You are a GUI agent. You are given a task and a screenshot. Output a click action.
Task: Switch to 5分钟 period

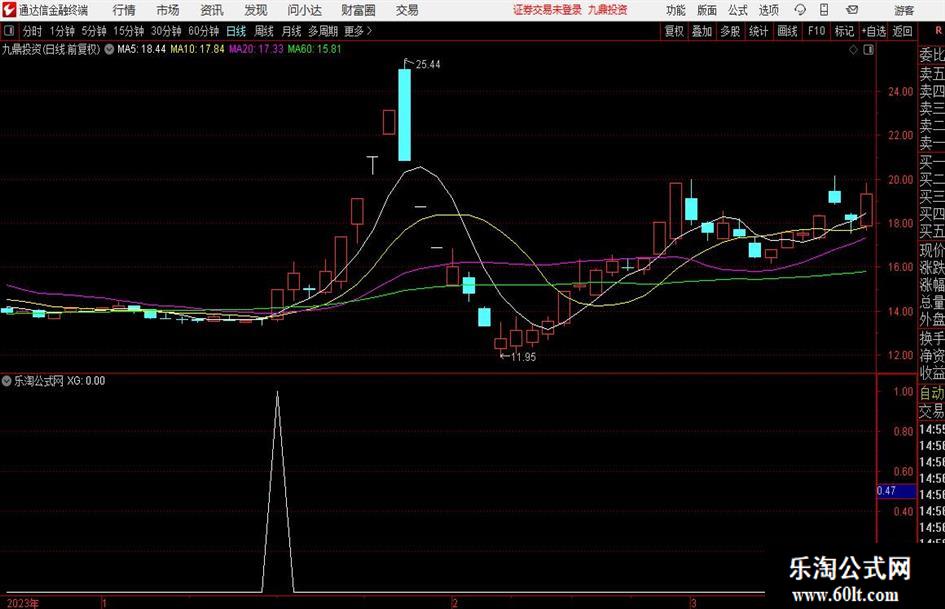tap(94, 31)
